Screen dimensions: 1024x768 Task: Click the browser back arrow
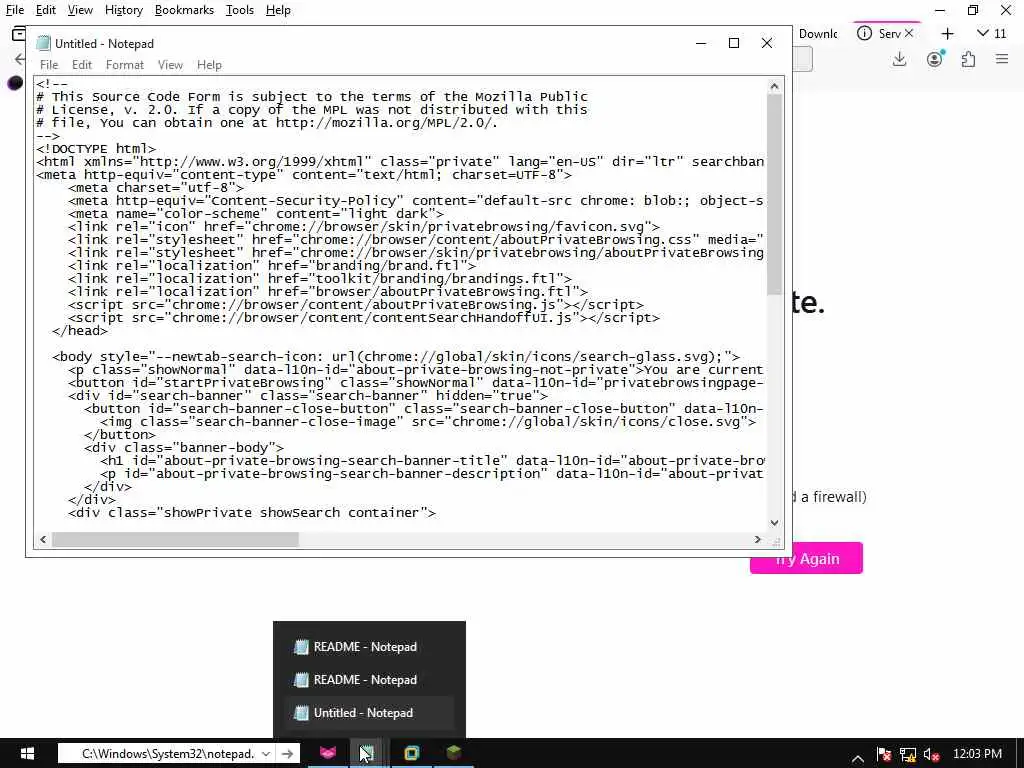click(x=20, y=59)
